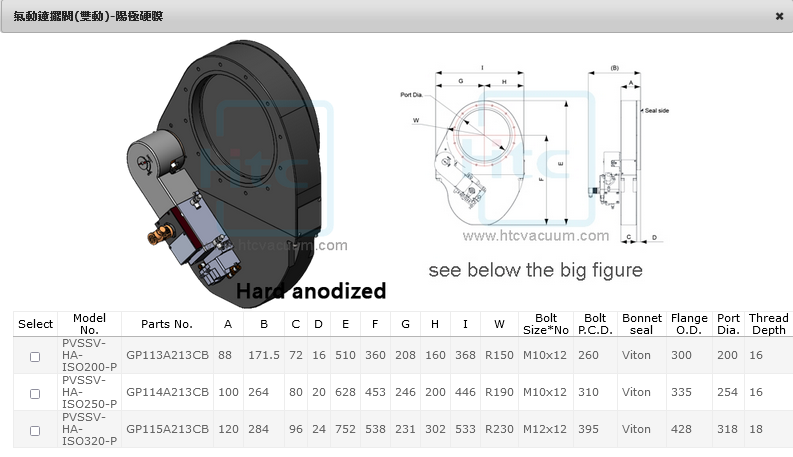Click the 'Model No.' column header

point(89,324)
